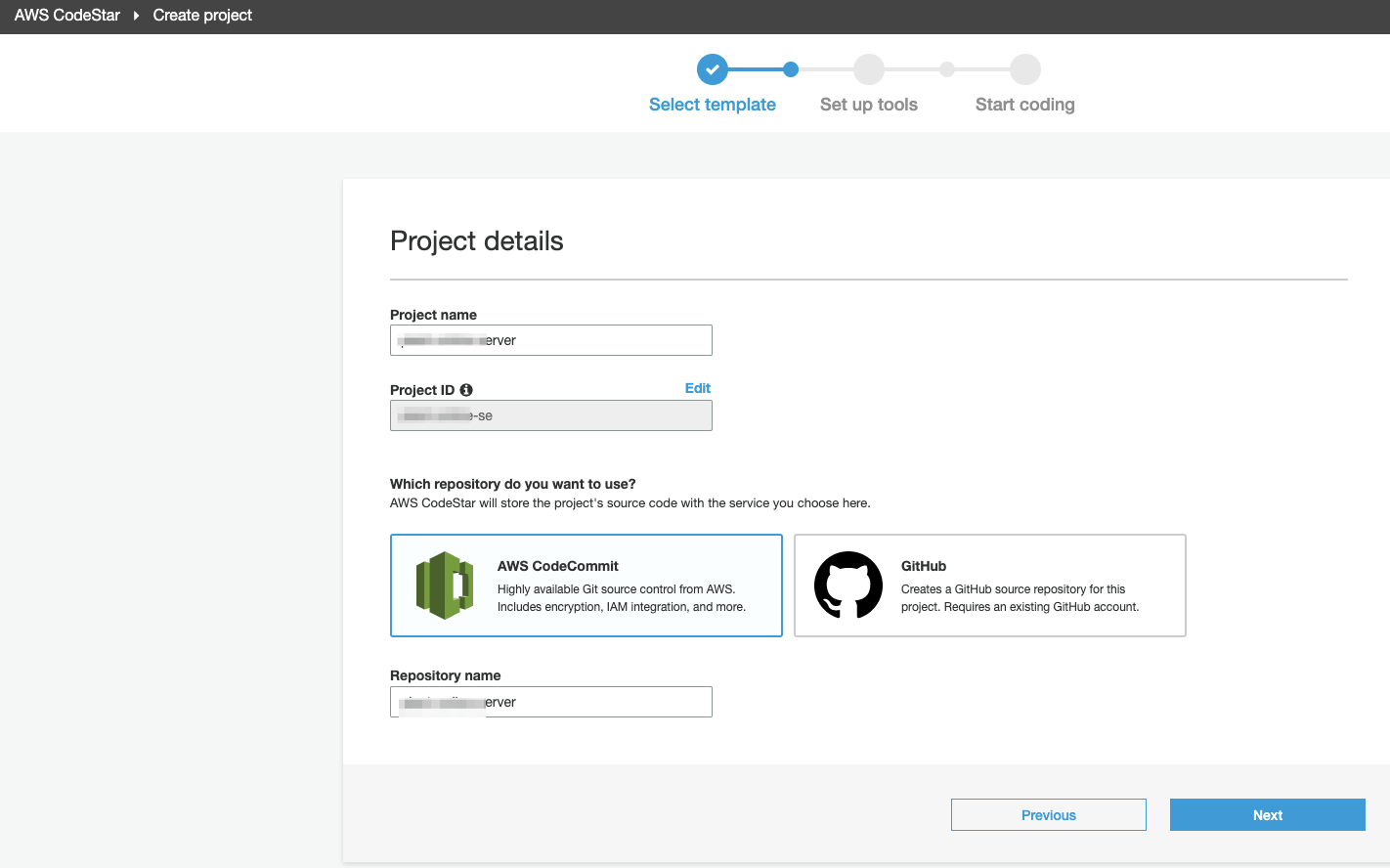1390x868 pixels.
Task: Select the AWS CodeCommit logo icon
Action: click(445, 586)
